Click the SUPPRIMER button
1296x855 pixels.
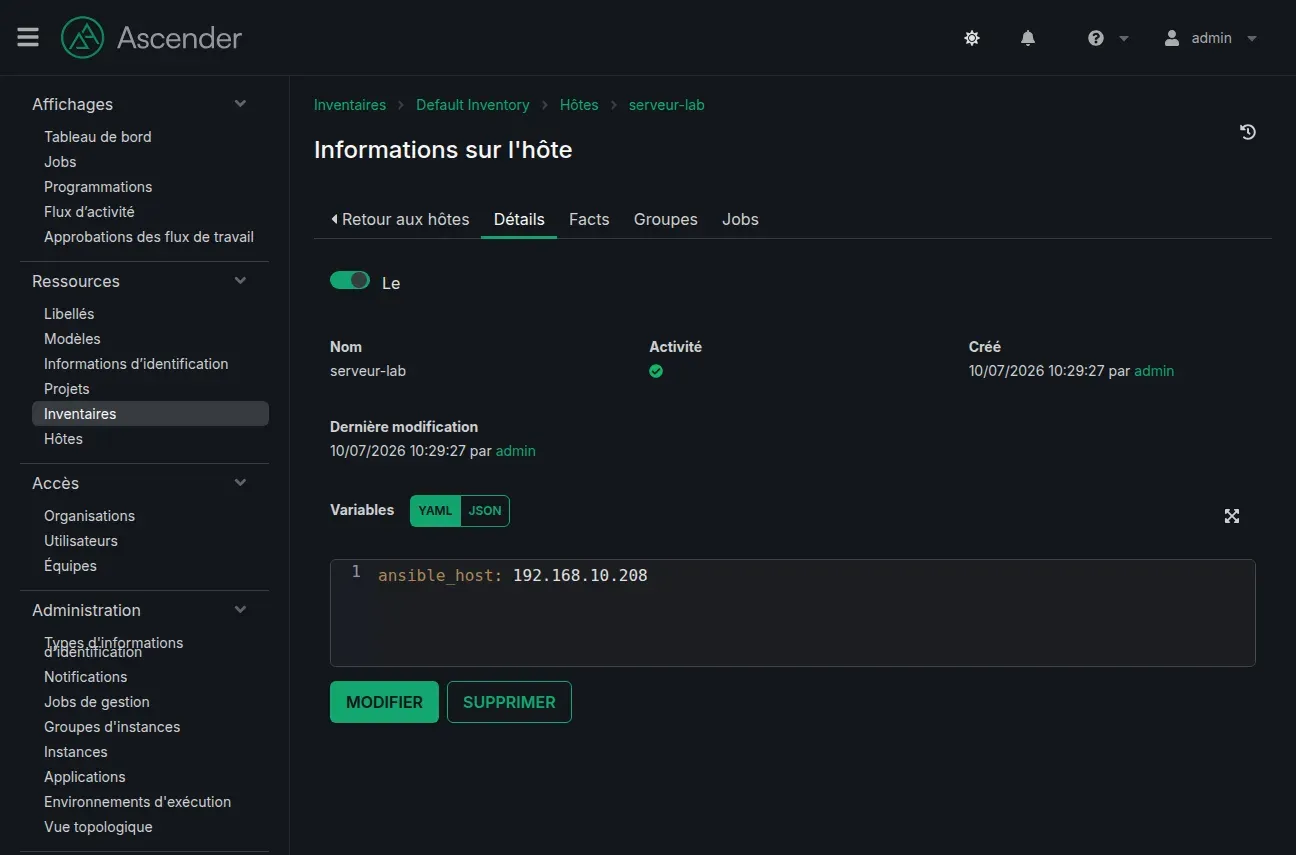tap(509, 702)
